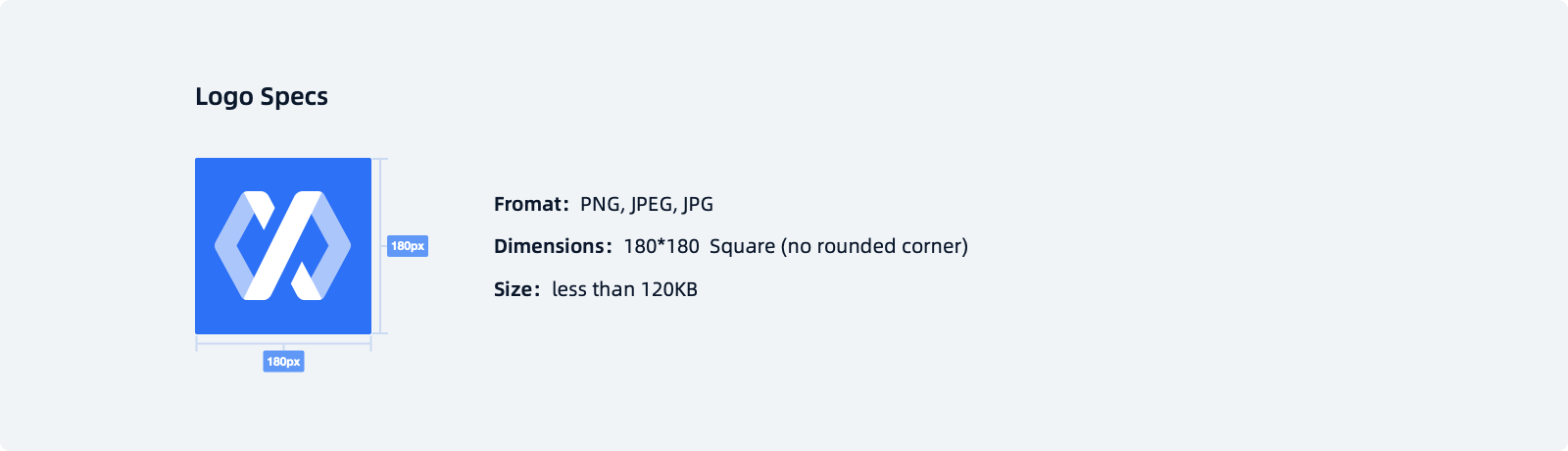Screen dimensions: 1568x451
Task: Click the 180*180 dimensions value
Action: pos(661,246)
